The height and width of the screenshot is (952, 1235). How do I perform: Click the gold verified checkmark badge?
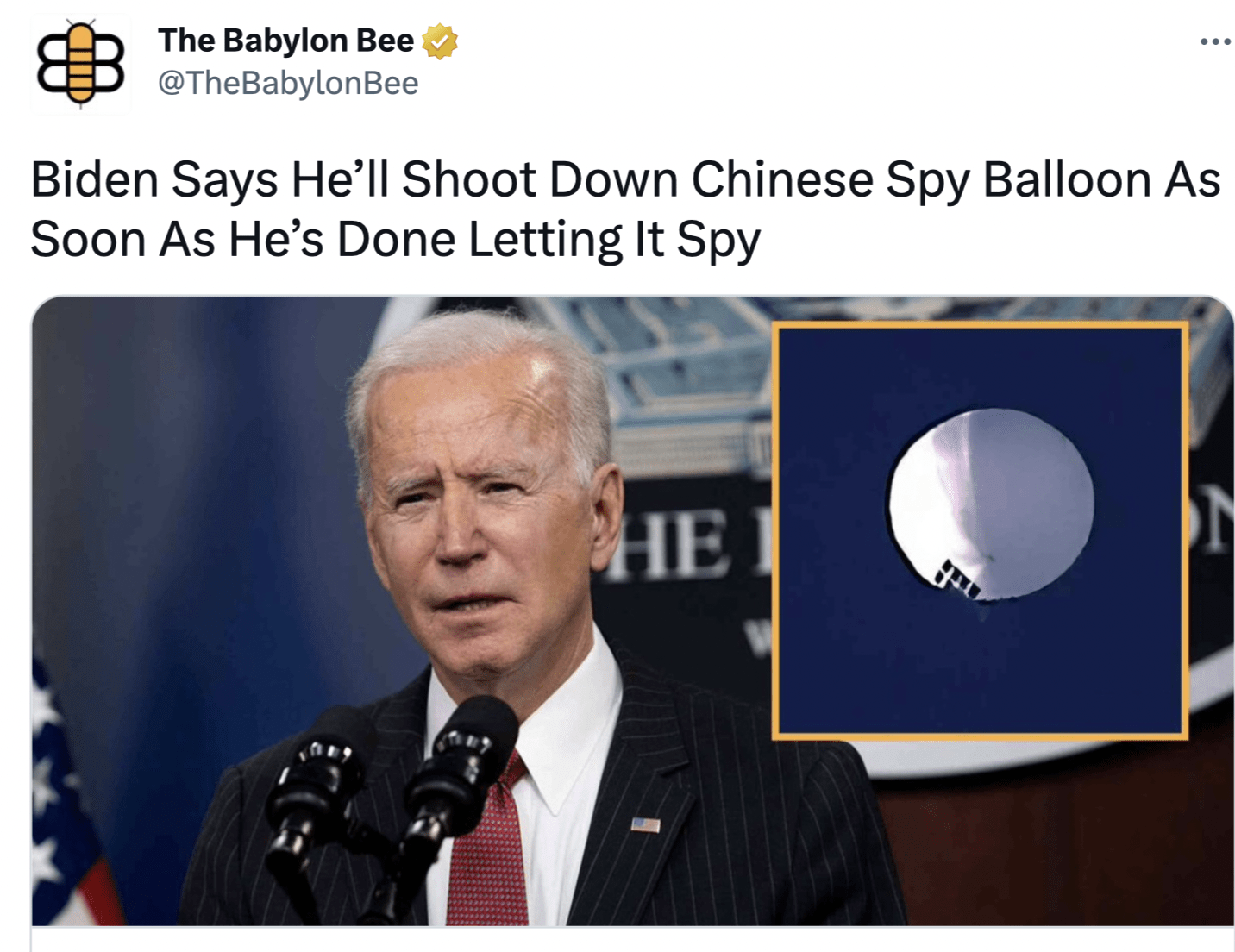pyautogui.click(x=440, y=41)
